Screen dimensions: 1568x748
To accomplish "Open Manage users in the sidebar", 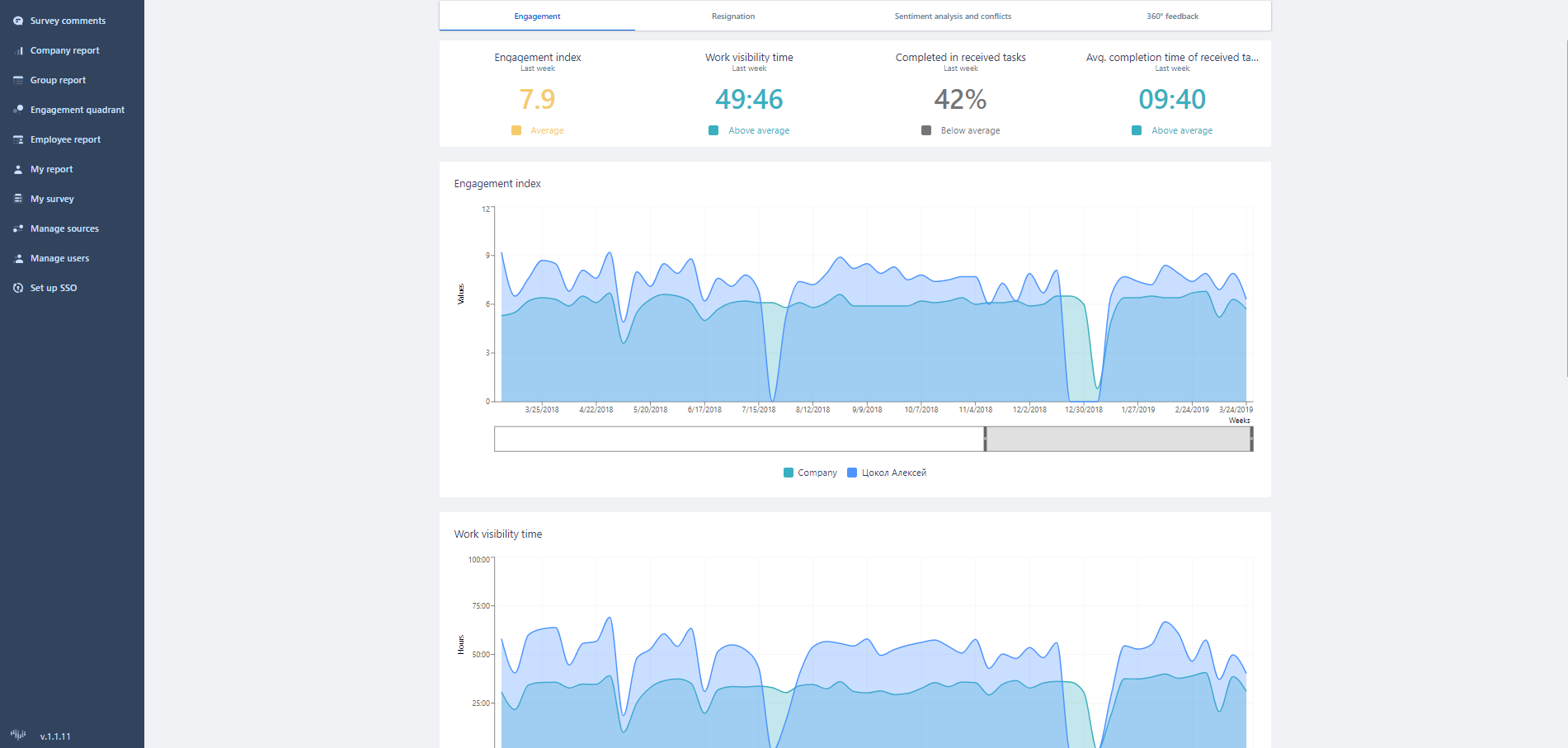I will pos(59,258).
